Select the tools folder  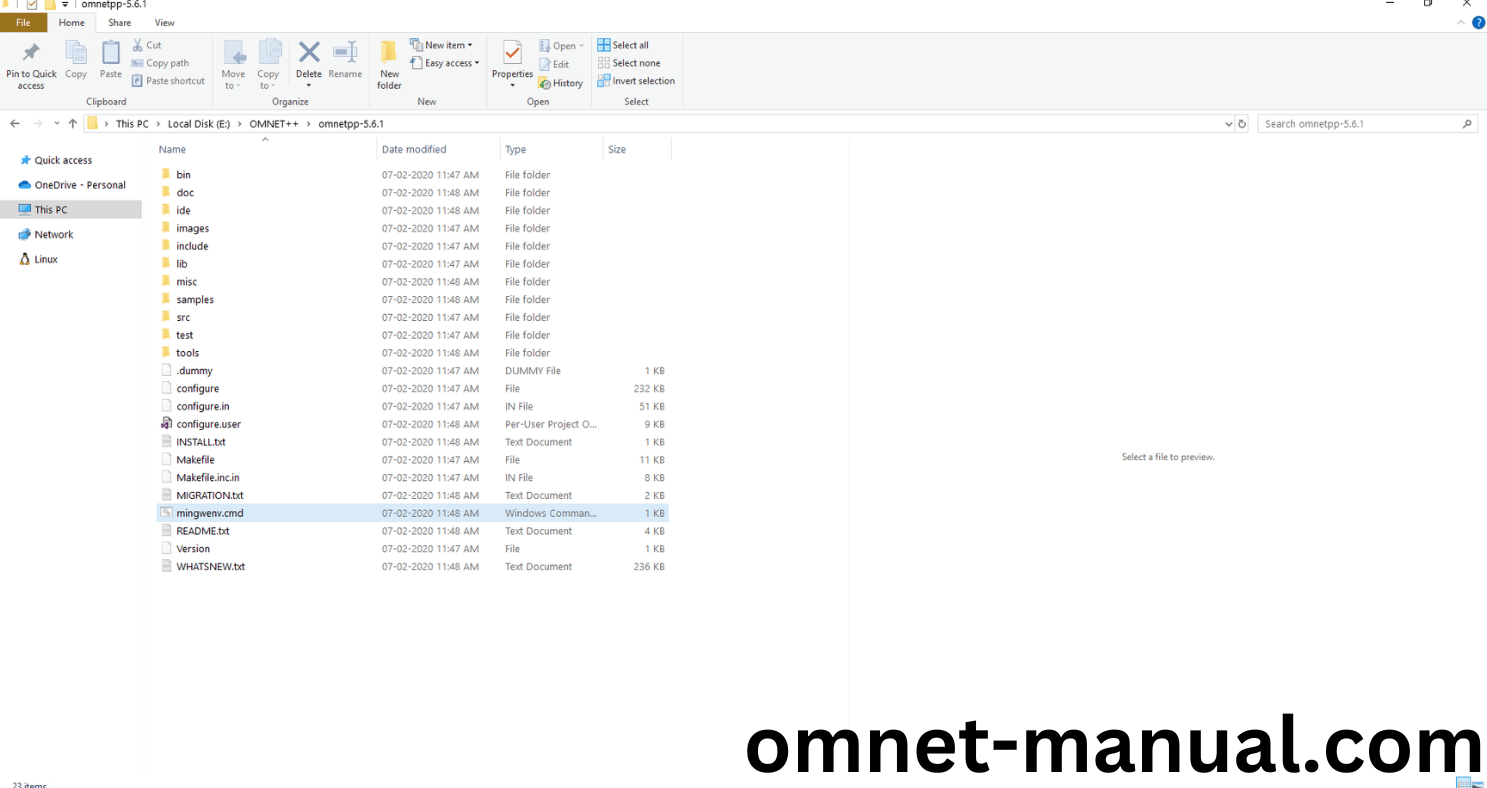187,353
